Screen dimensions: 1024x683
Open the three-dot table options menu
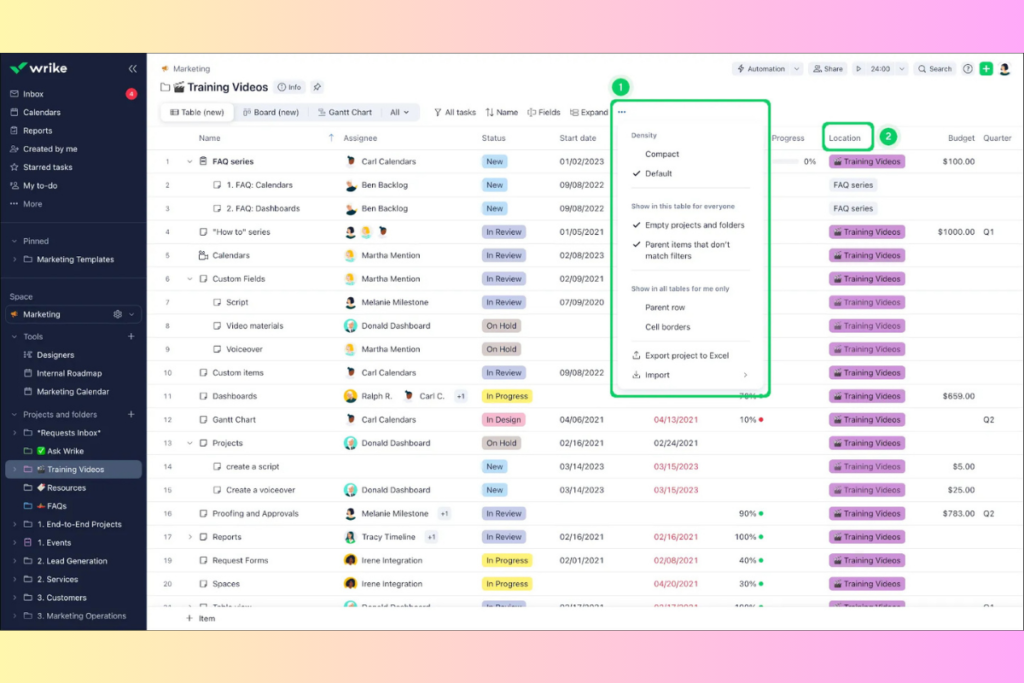coord(622,112)
